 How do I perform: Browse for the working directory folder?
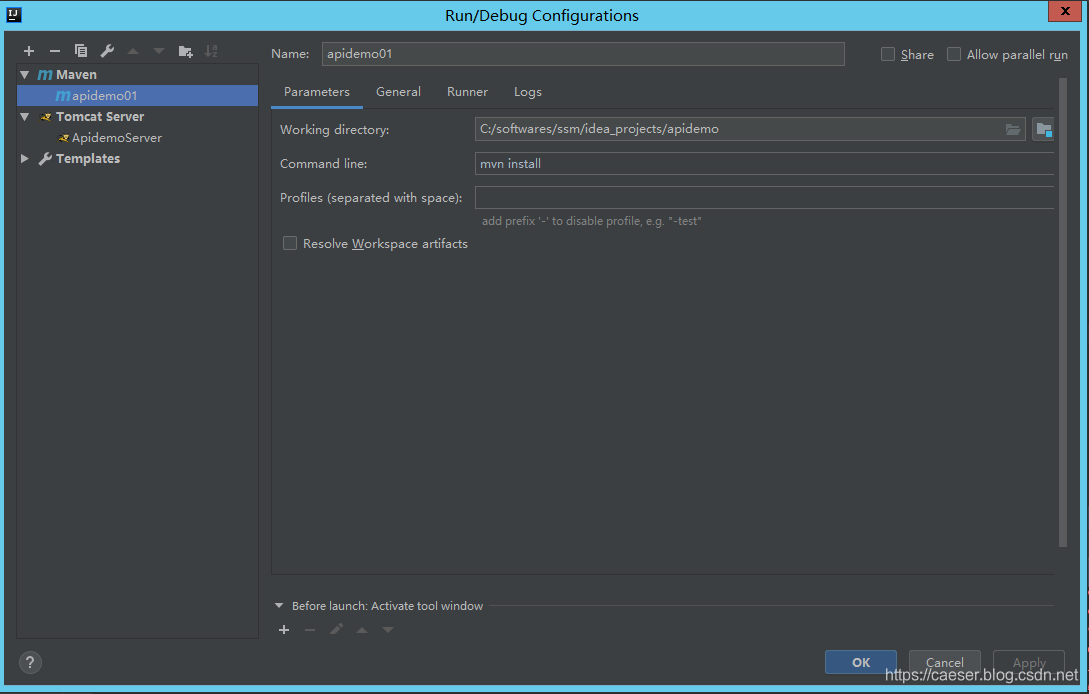click(x=1013, y=129)
